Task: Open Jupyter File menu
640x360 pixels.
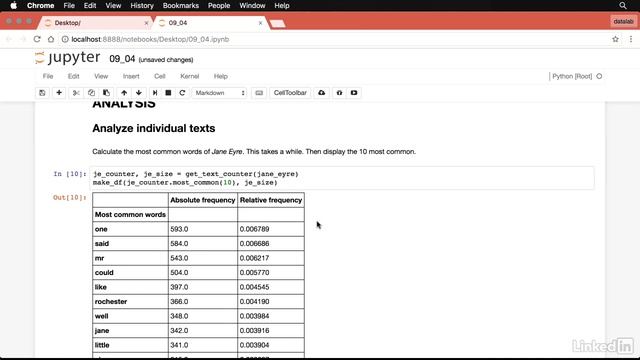Action: (48, 76)
